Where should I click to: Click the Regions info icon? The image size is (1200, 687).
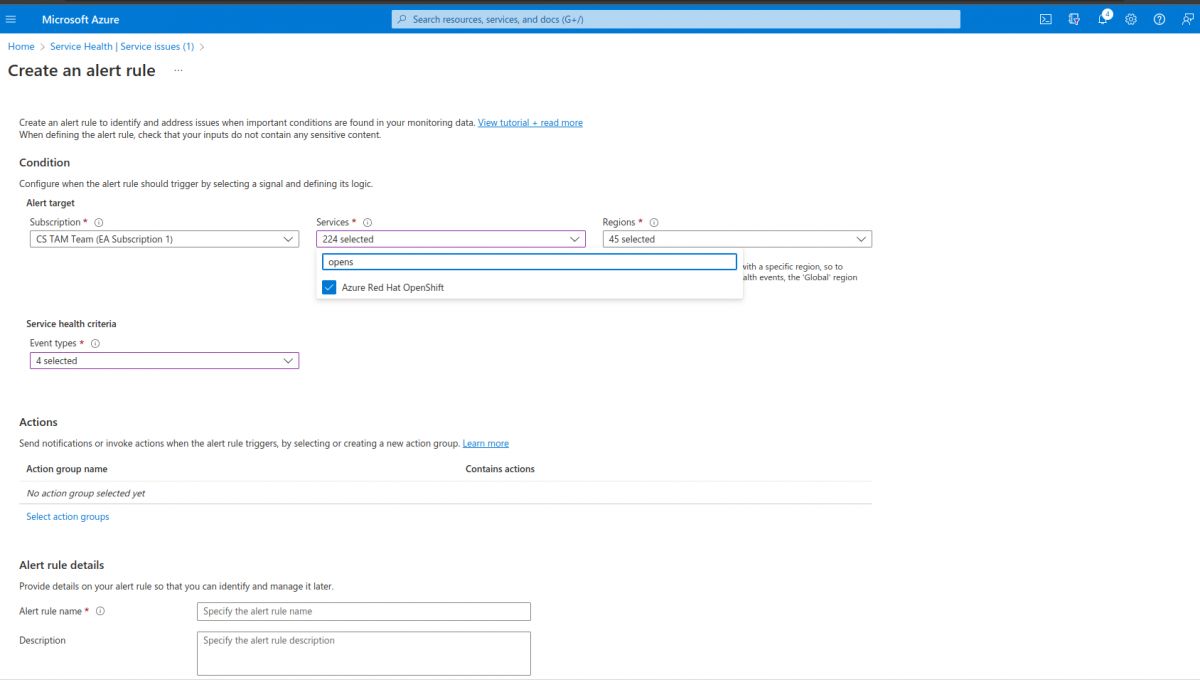coord(653,222)
